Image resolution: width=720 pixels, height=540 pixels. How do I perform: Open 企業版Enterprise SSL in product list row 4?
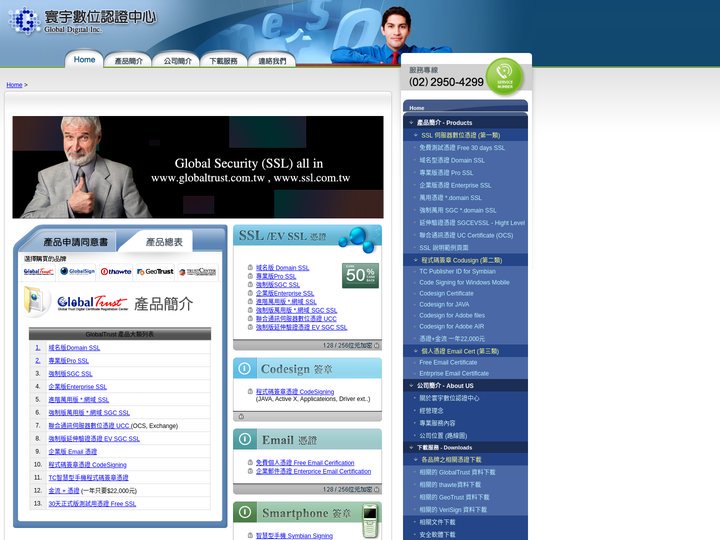tap(77, 387)
